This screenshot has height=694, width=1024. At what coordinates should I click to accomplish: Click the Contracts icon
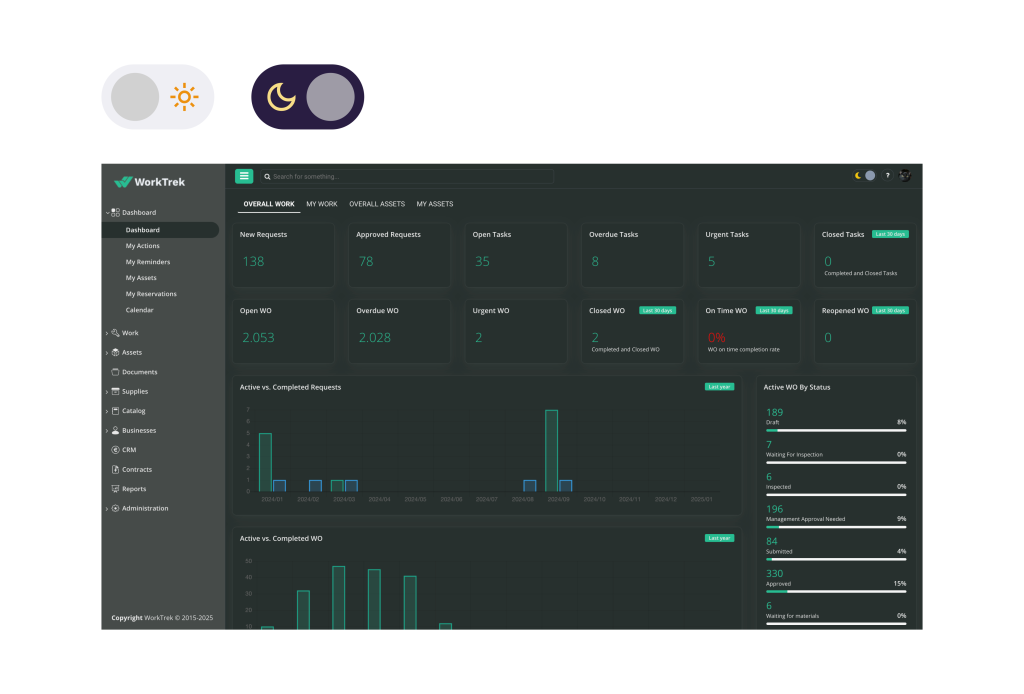pyautogui.click(x=115, y=469)
